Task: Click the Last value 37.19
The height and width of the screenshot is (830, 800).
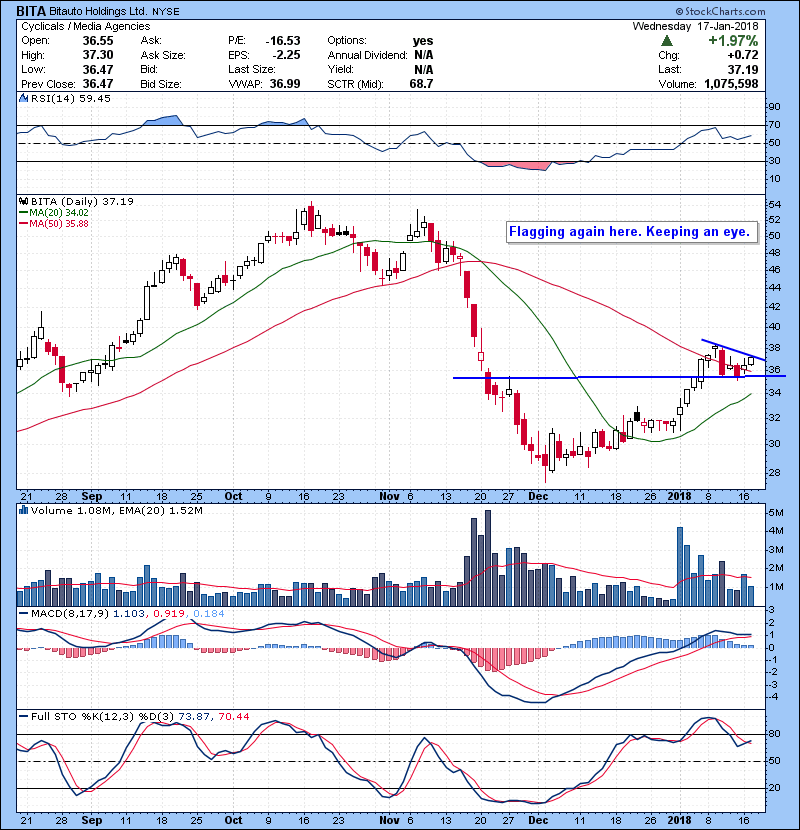Action: tap(743, 69)
